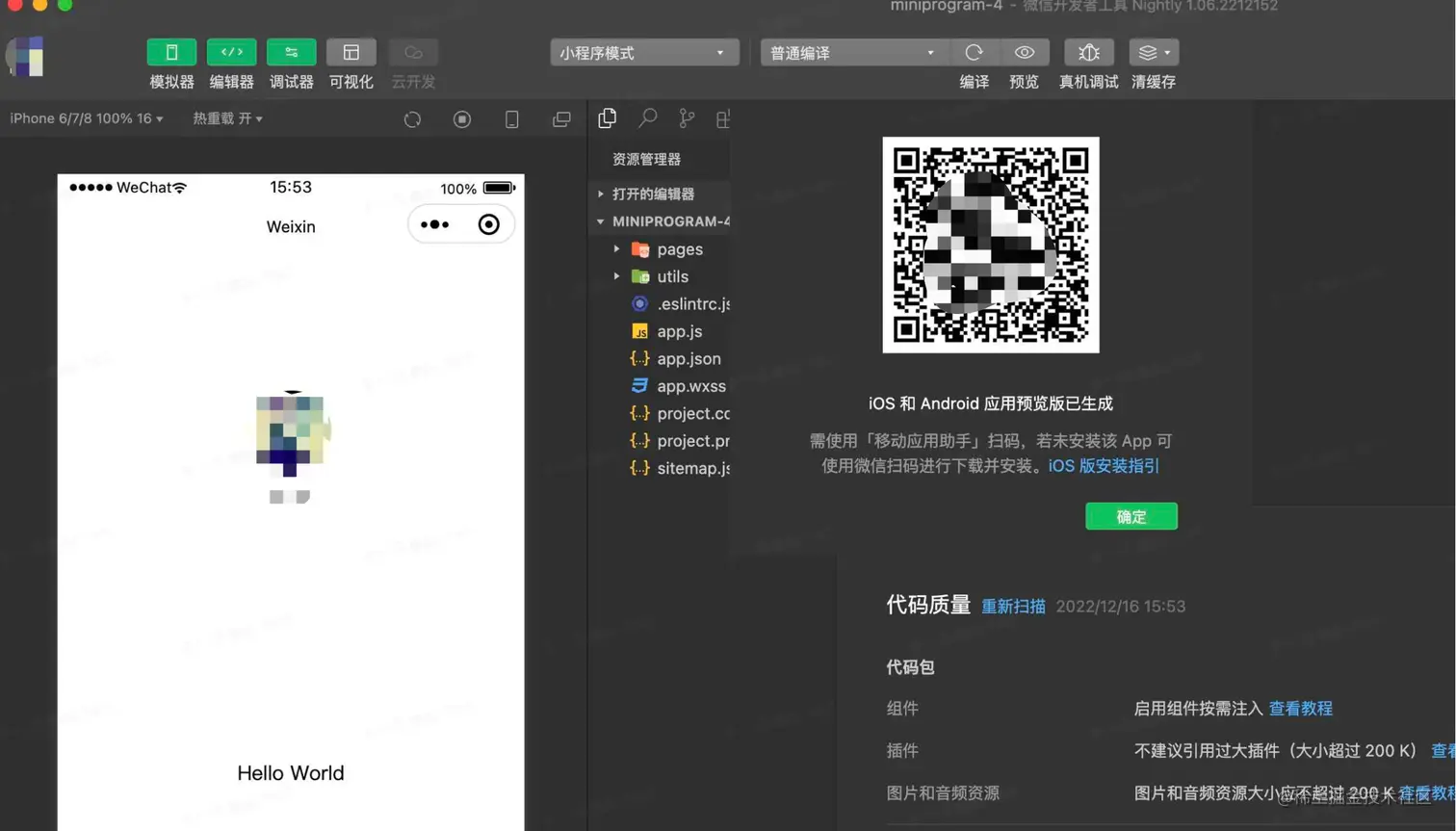Open the search icon in editor sidebar
Image resolution: width=1456 pixels, height=831 pixels.
pos(647,118)
